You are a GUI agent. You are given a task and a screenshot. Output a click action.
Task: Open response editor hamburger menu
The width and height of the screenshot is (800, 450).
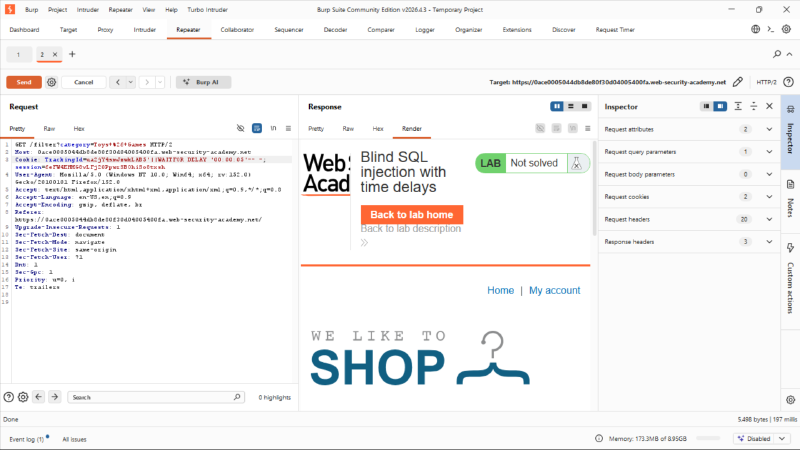[x=588, y=128]
